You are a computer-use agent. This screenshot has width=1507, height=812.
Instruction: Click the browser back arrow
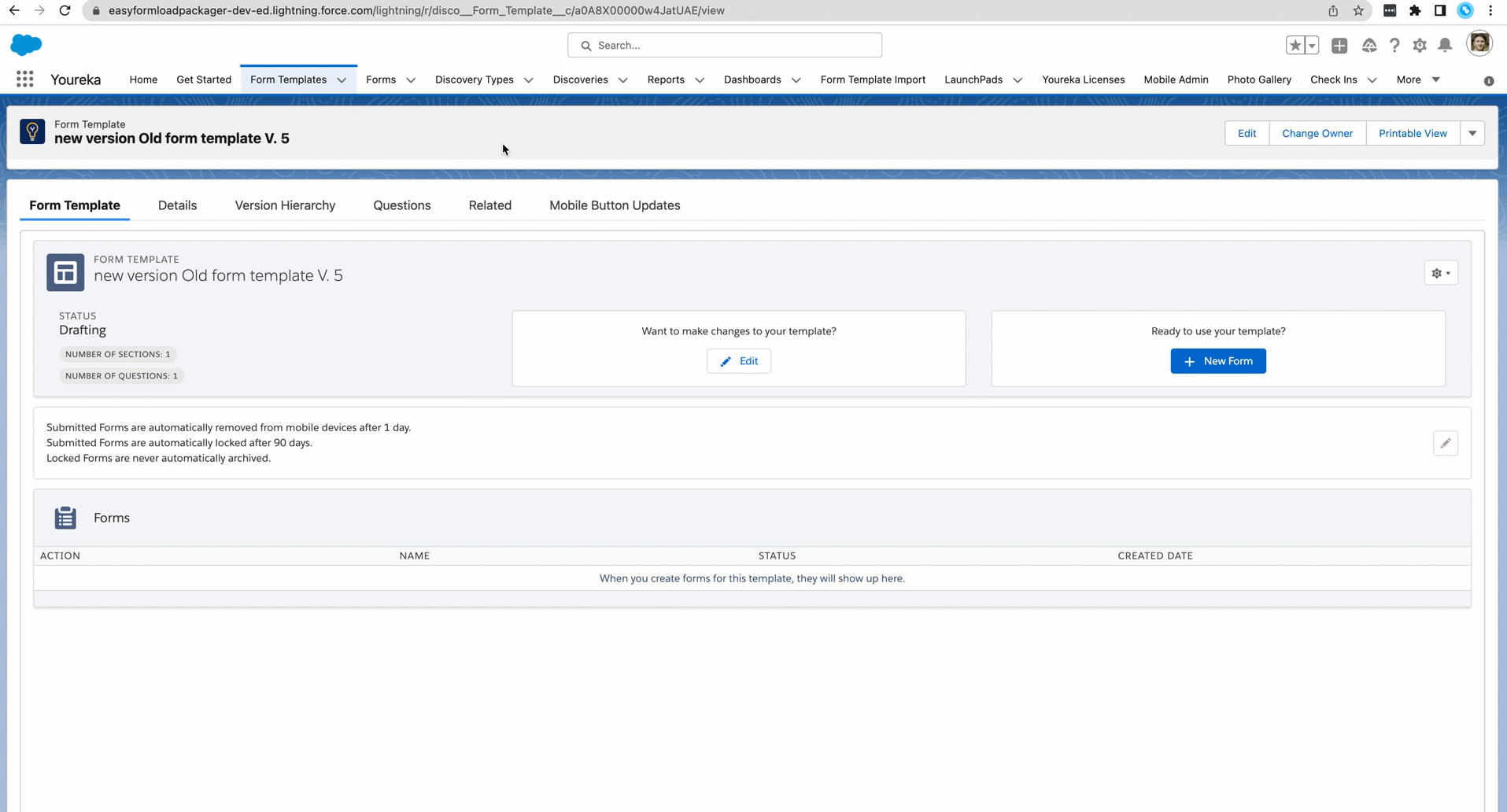(x=14, y=10)
